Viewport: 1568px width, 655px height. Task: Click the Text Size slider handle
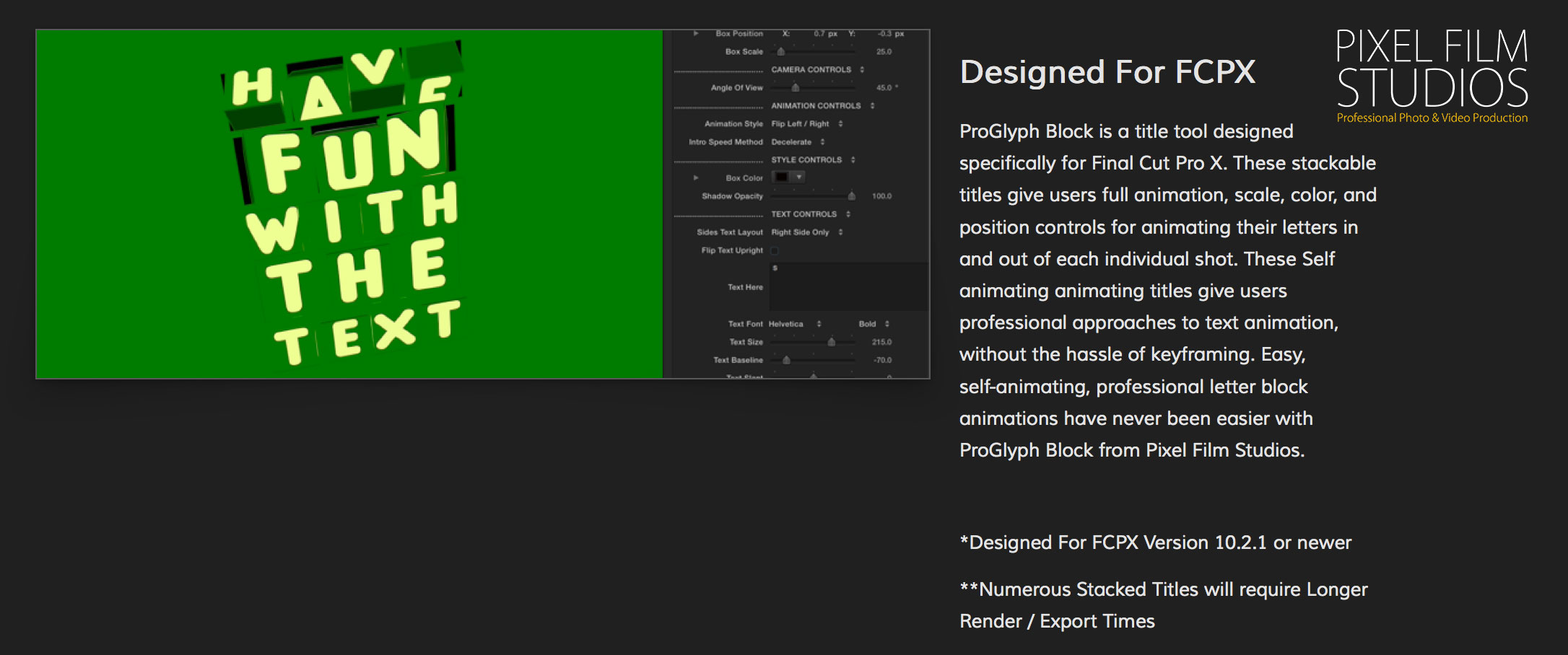tap(832, 342)
